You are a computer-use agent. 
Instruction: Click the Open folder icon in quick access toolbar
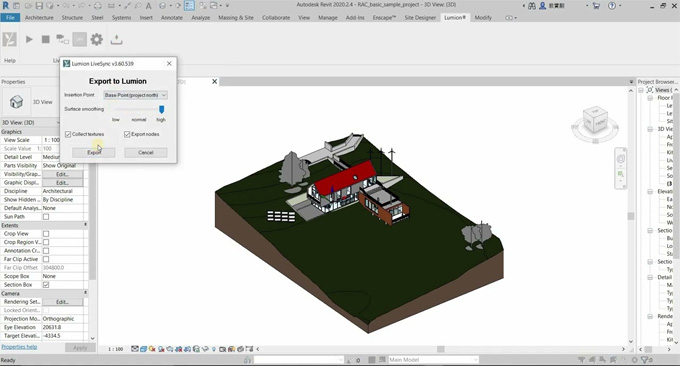[29, 6]
